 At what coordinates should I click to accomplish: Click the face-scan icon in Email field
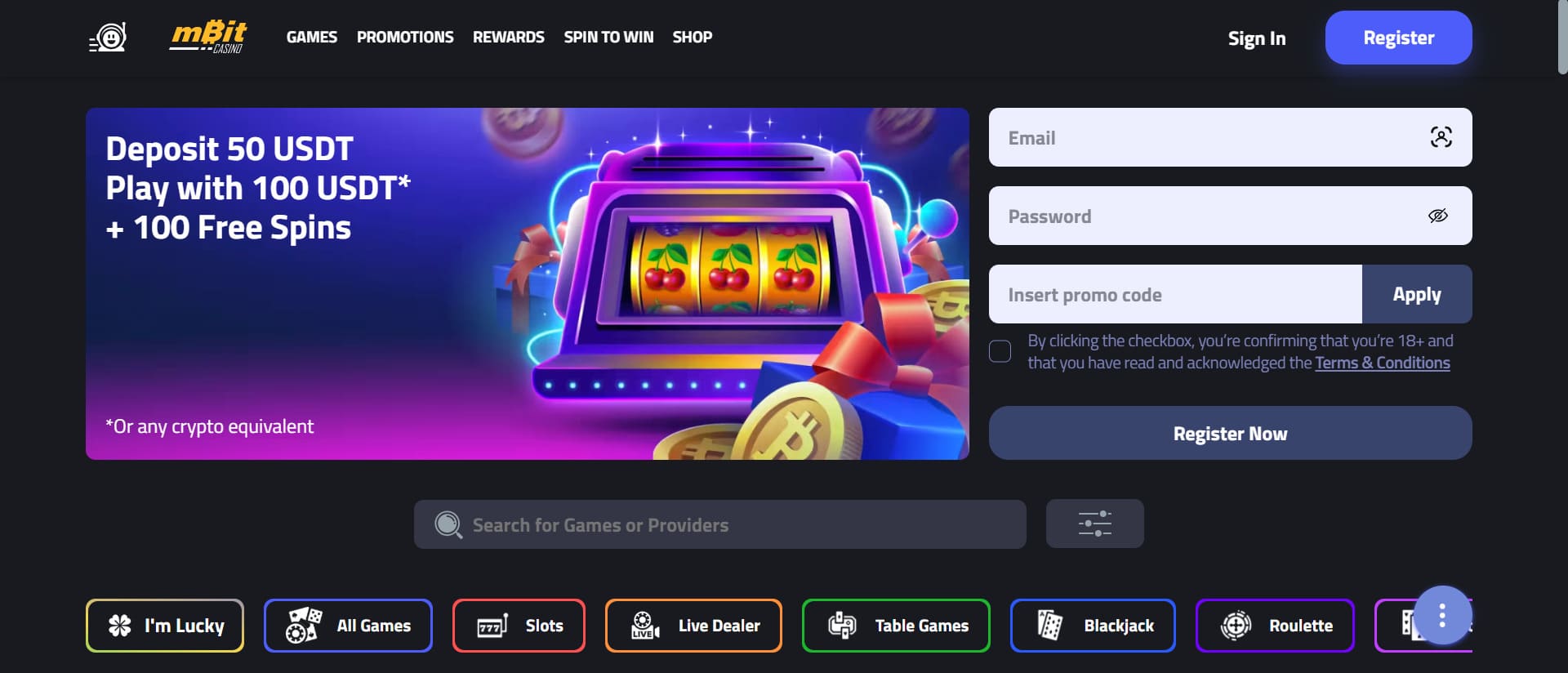(1441, 137)
